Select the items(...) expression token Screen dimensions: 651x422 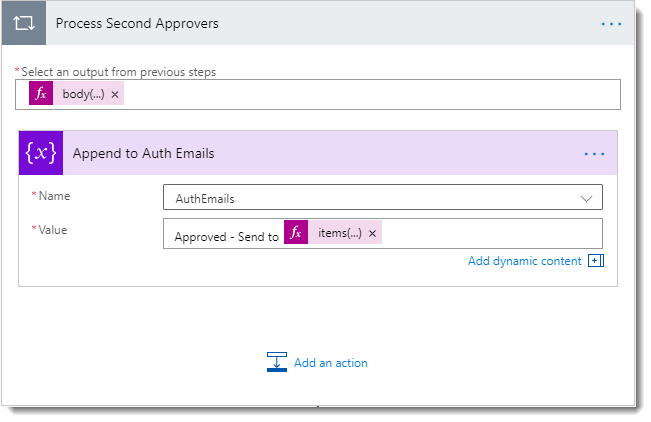(339, 233)
